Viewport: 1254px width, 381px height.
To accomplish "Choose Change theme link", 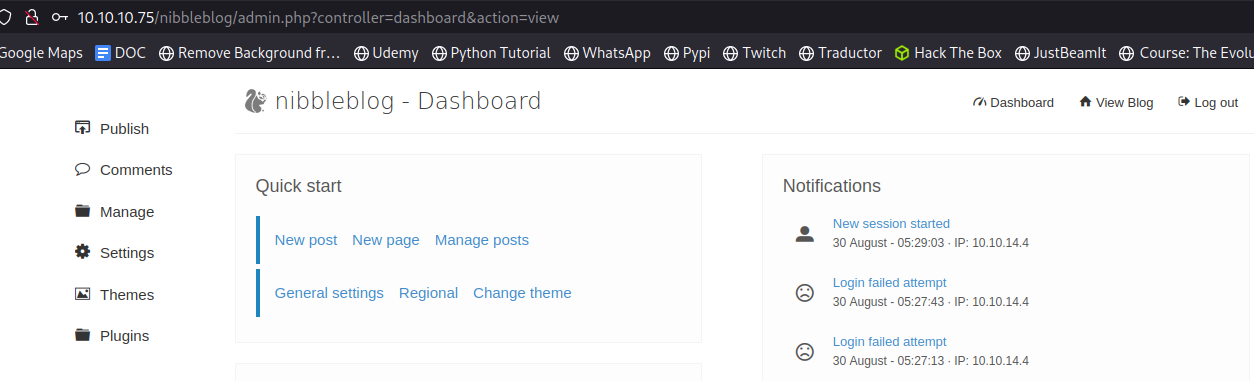I will [522, 293].
